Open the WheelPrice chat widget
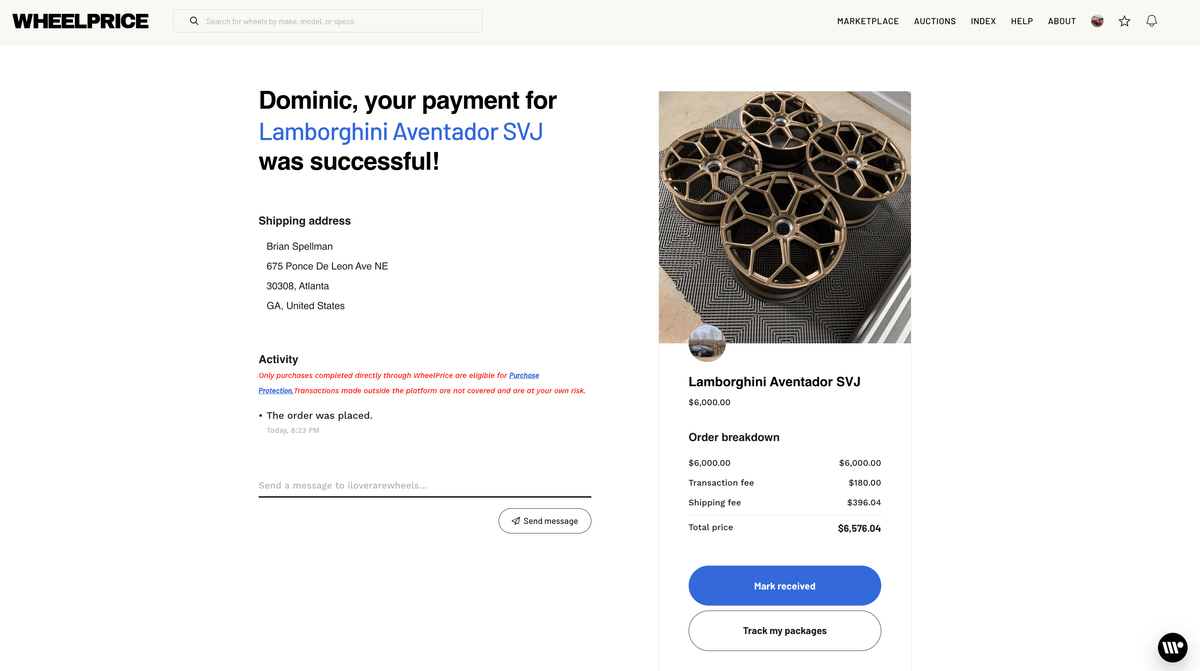This screenshot has width=1200, height=671. (x=1172, y=648)
